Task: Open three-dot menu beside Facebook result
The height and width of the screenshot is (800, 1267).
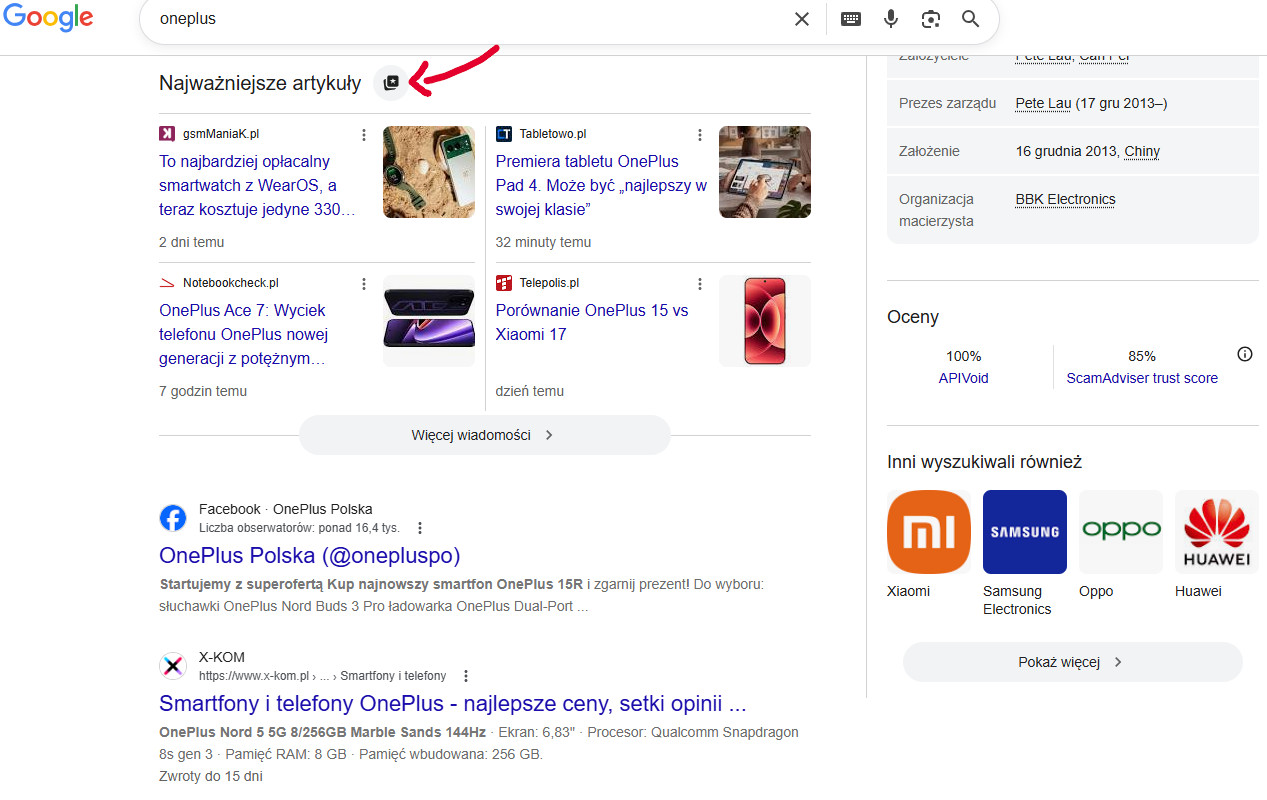Action: pos(420,528)
